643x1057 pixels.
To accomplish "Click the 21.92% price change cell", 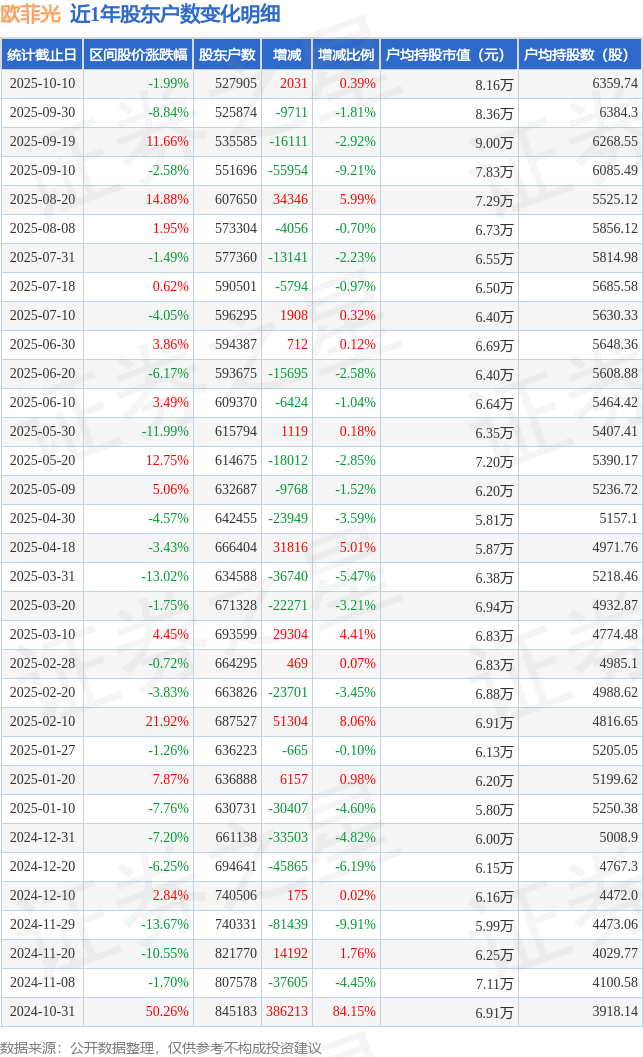I will point(167,722).
